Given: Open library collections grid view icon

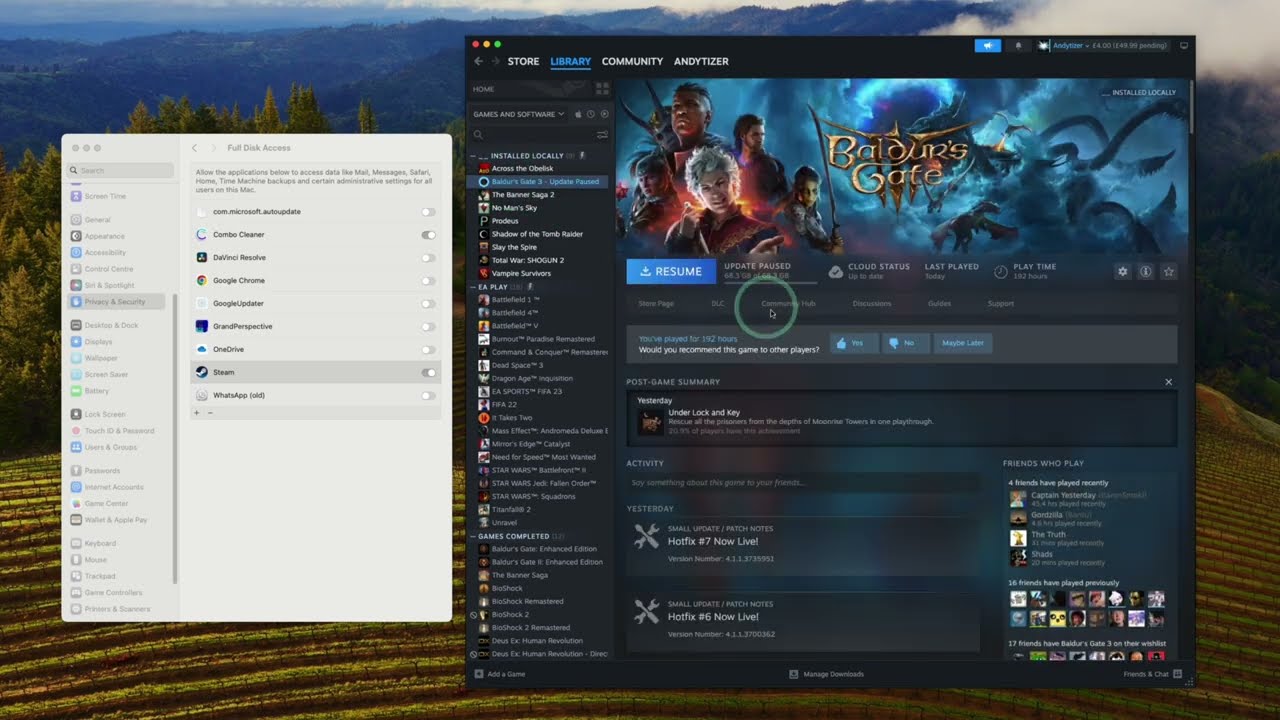Looking at the screenshot, I should click(602, 89).
